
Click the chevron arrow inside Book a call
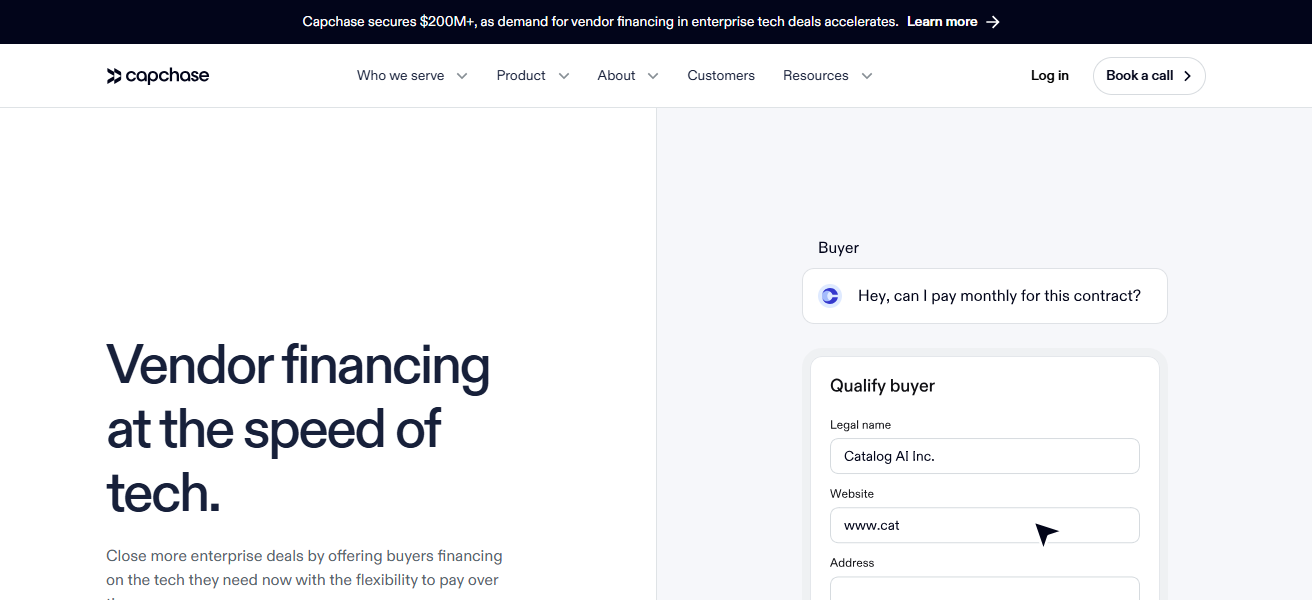[1187, 76]
